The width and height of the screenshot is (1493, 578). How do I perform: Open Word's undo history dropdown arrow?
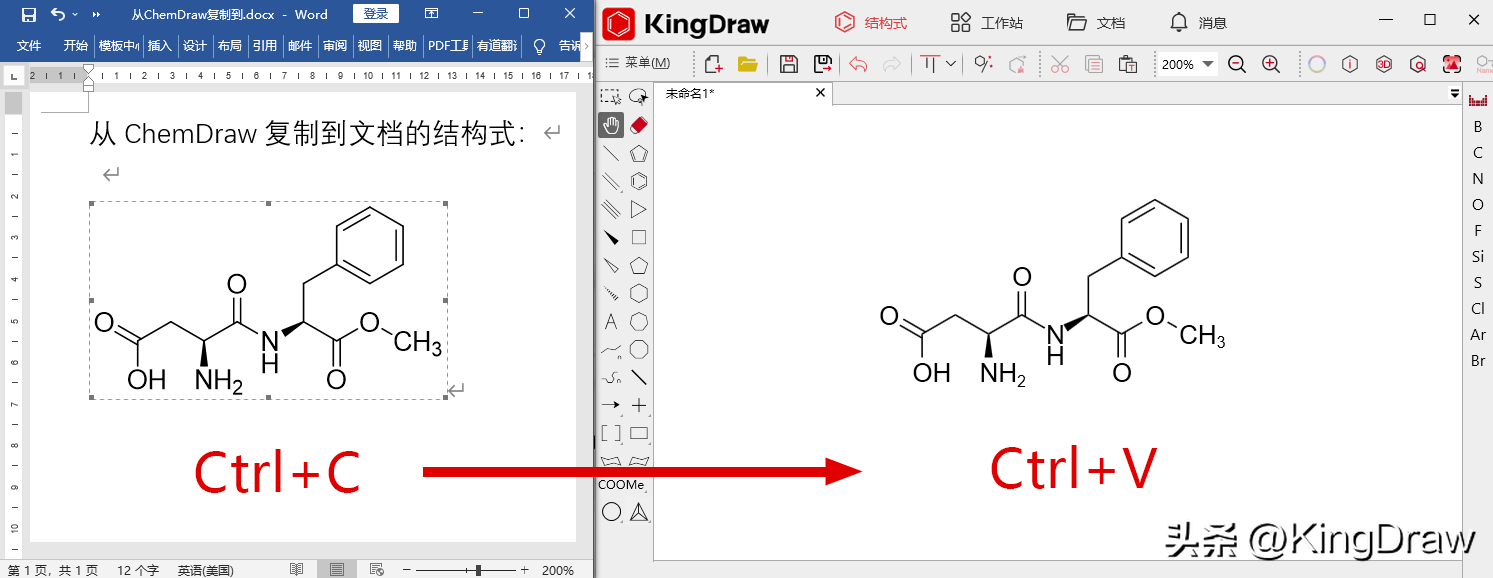tap(75, 14)
